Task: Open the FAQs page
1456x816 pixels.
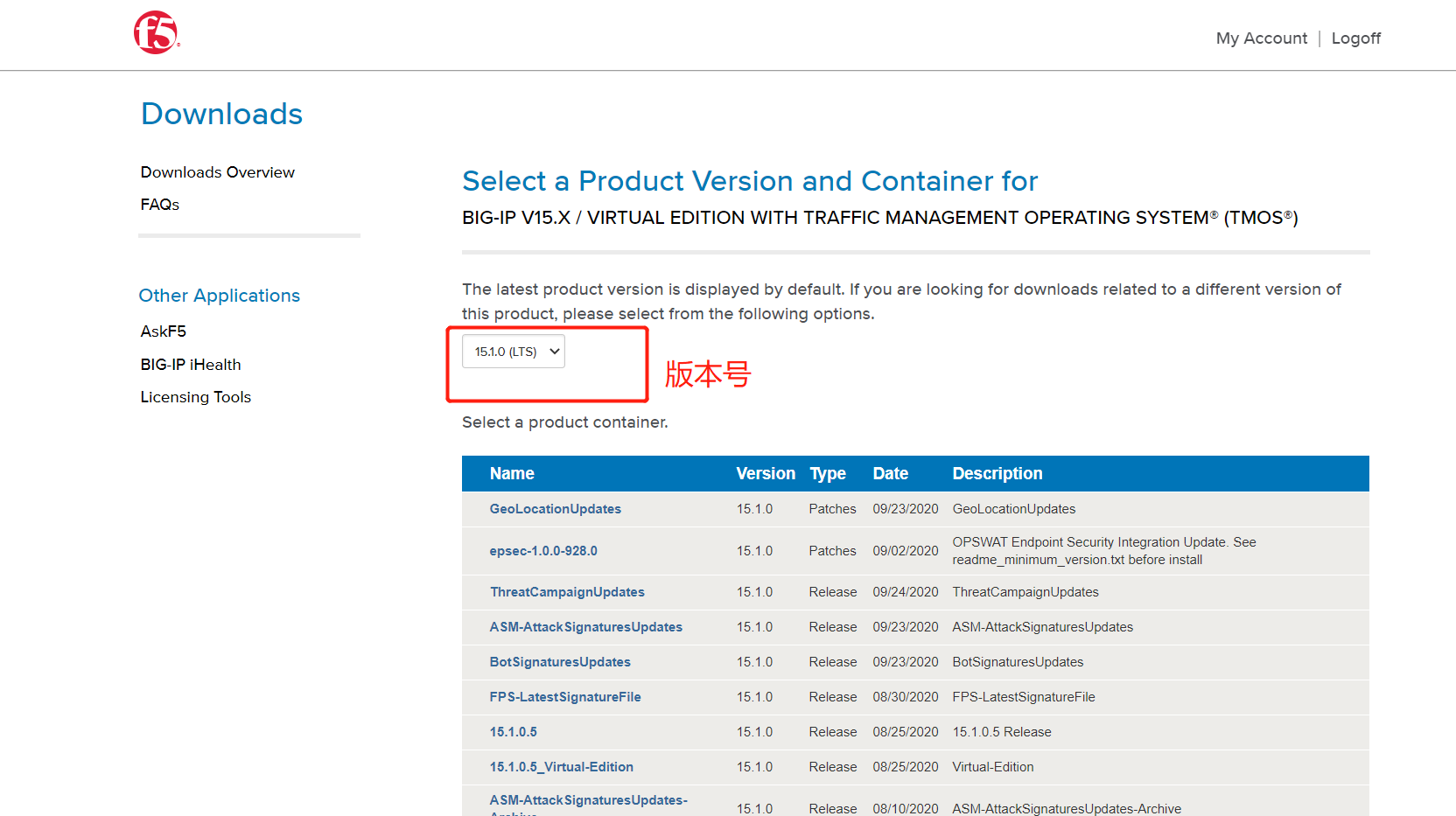Action: [x=159, y=204]
